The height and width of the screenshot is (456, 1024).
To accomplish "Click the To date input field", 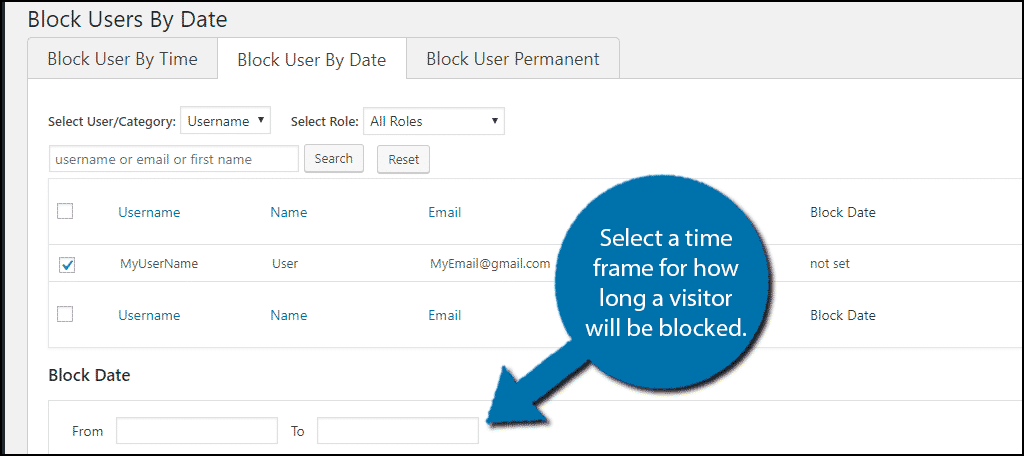I will [397, 431].
